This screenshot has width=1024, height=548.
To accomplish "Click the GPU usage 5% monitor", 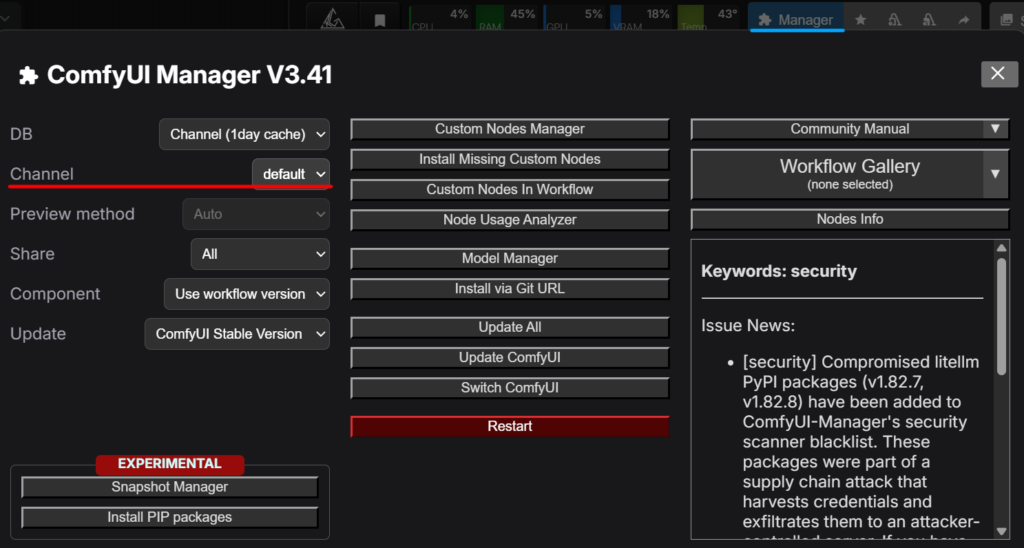I will (x=573, y=20).
